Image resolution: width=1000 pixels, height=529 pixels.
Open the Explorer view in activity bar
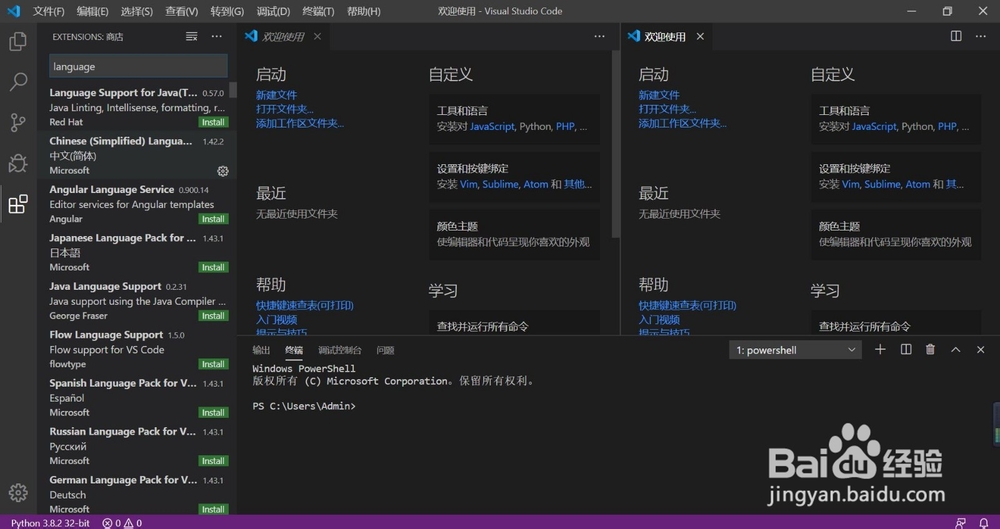coord(18,42)
